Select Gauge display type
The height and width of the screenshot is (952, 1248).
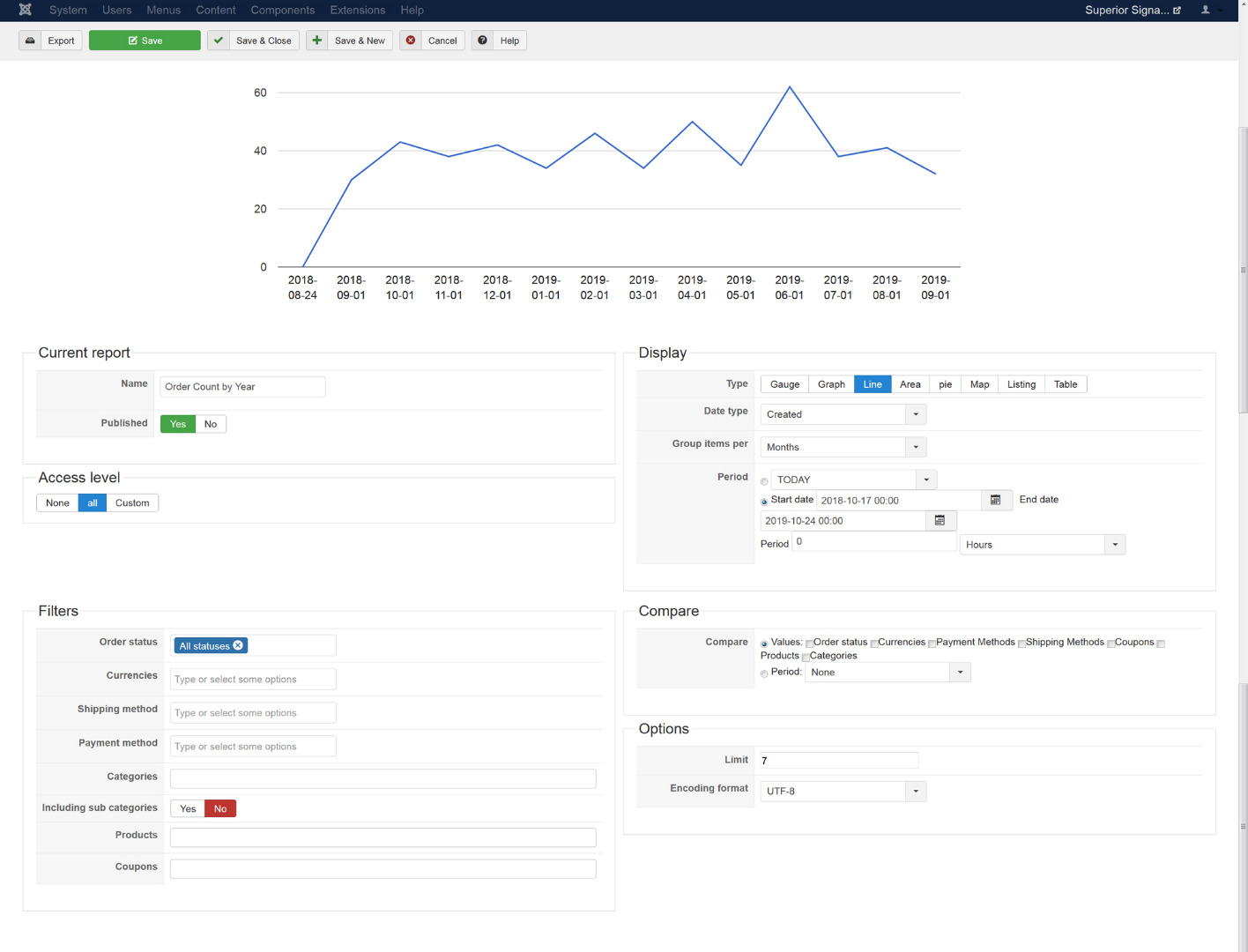[x=784, y=384]
